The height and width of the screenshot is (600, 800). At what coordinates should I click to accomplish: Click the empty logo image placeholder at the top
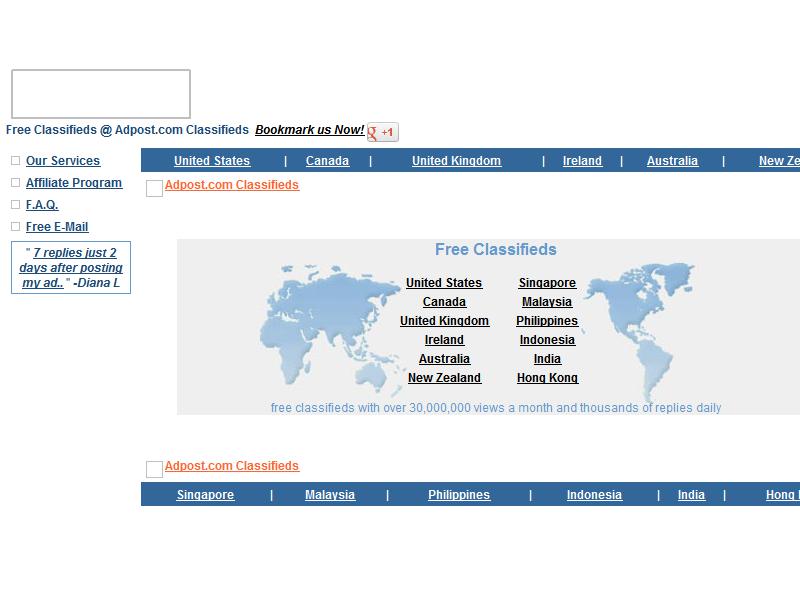tap(101, 94)
